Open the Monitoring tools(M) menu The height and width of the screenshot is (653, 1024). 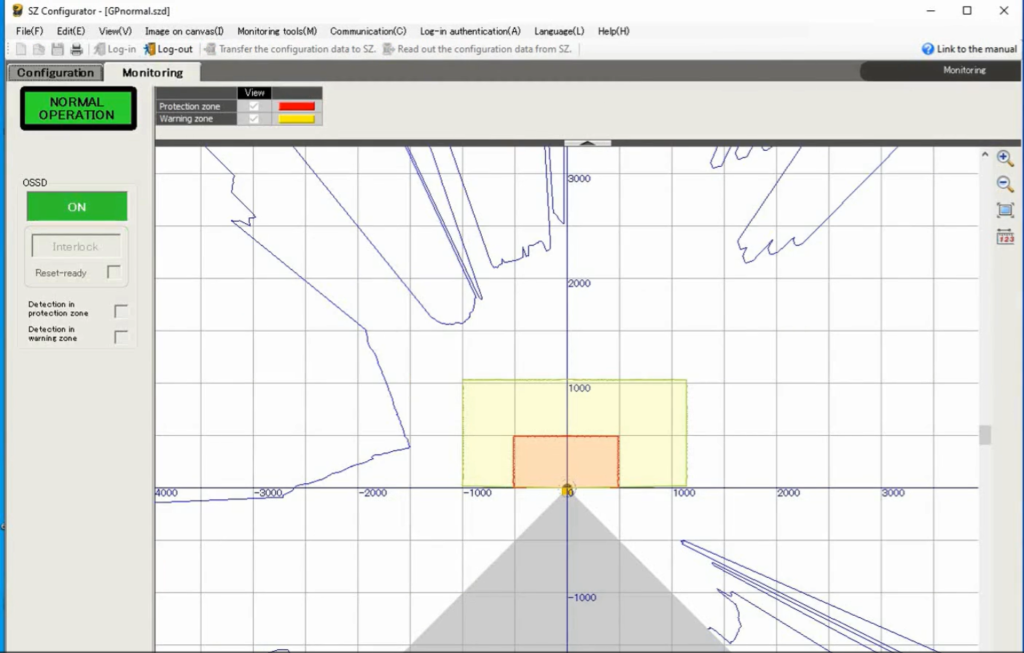tap(277, 31)
